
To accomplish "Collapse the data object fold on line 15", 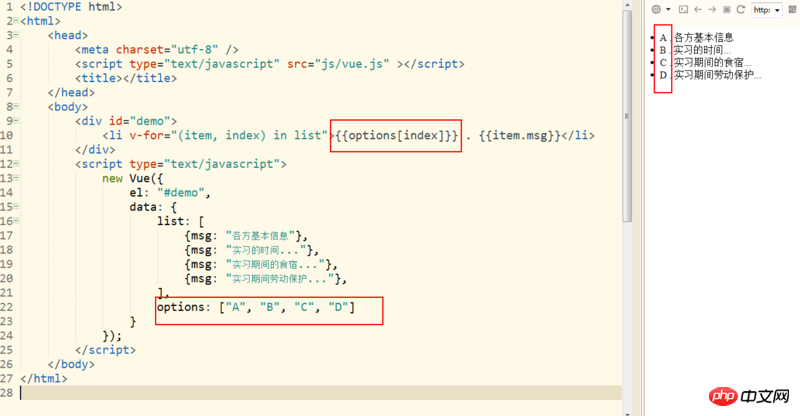I will 16,206.
